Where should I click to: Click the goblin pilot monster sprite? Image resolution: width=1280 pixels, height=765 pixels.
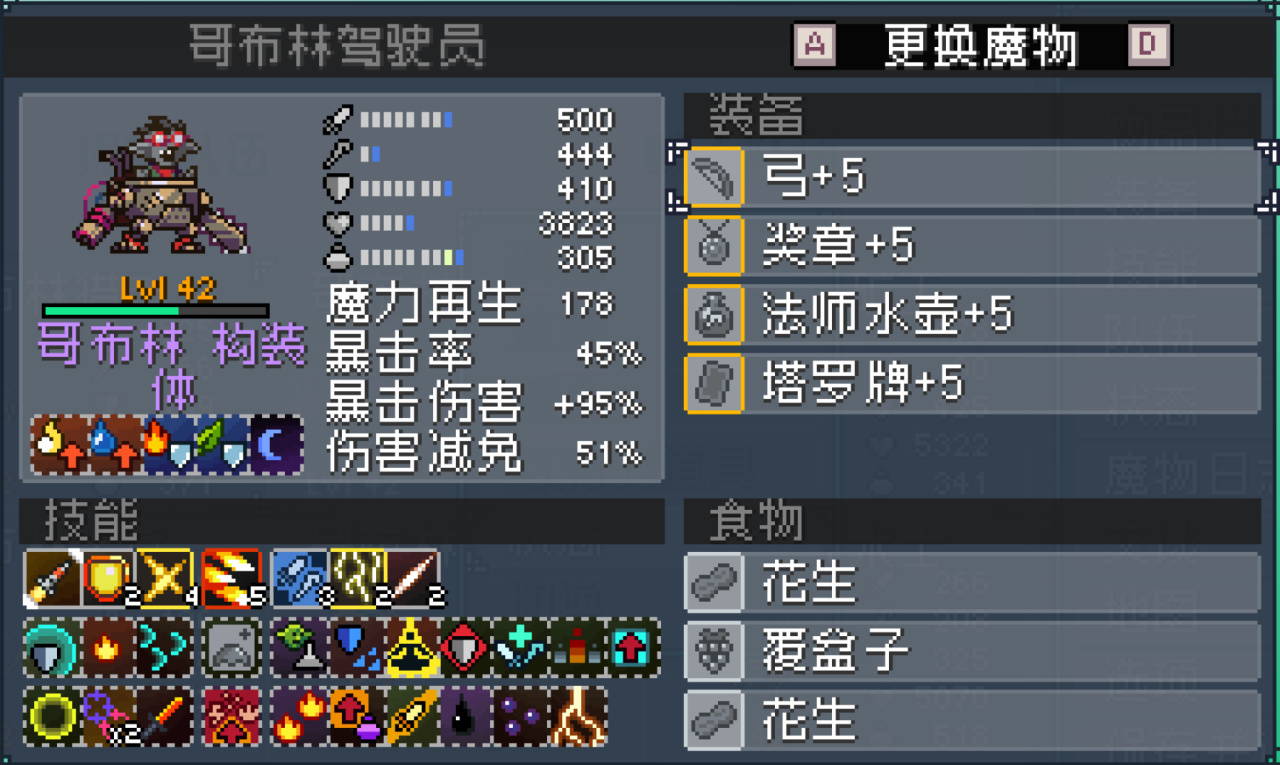click(165, 186)
